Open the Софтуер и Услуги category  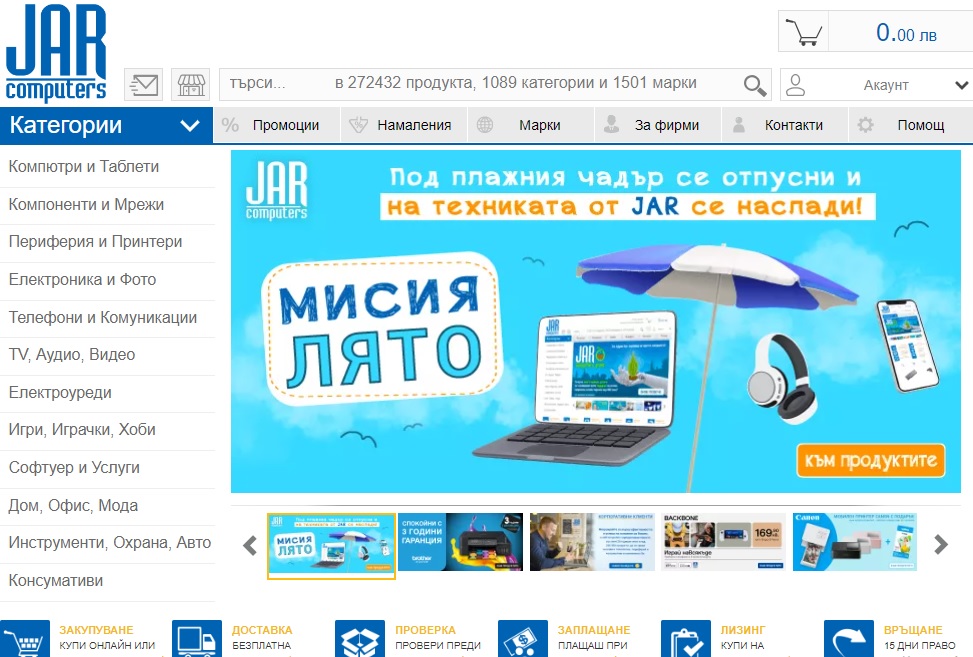click(107, 468)
